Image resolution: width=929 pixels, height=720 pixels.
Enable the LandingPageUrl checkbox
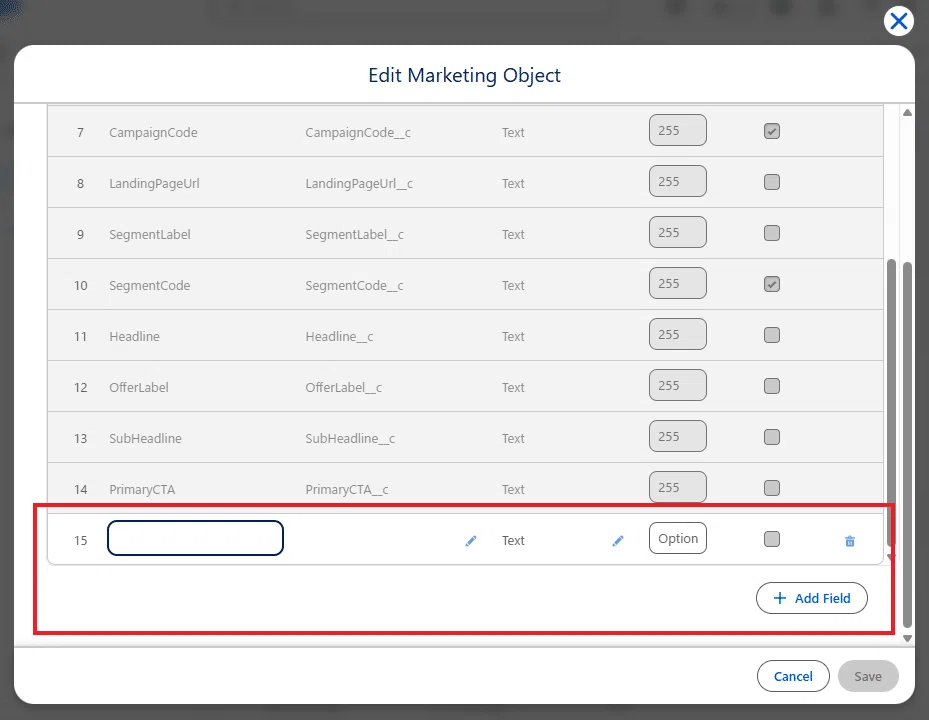coord(771,182)
